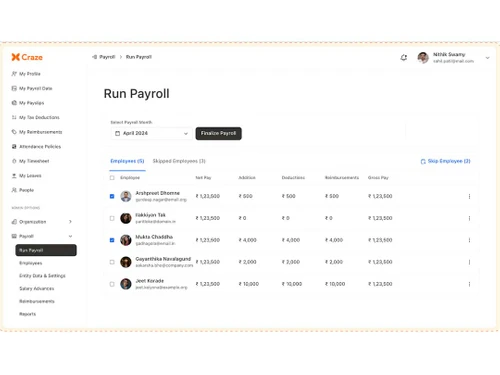Check the Ilakkiyan Tak row checkbox

pos(112,218)
